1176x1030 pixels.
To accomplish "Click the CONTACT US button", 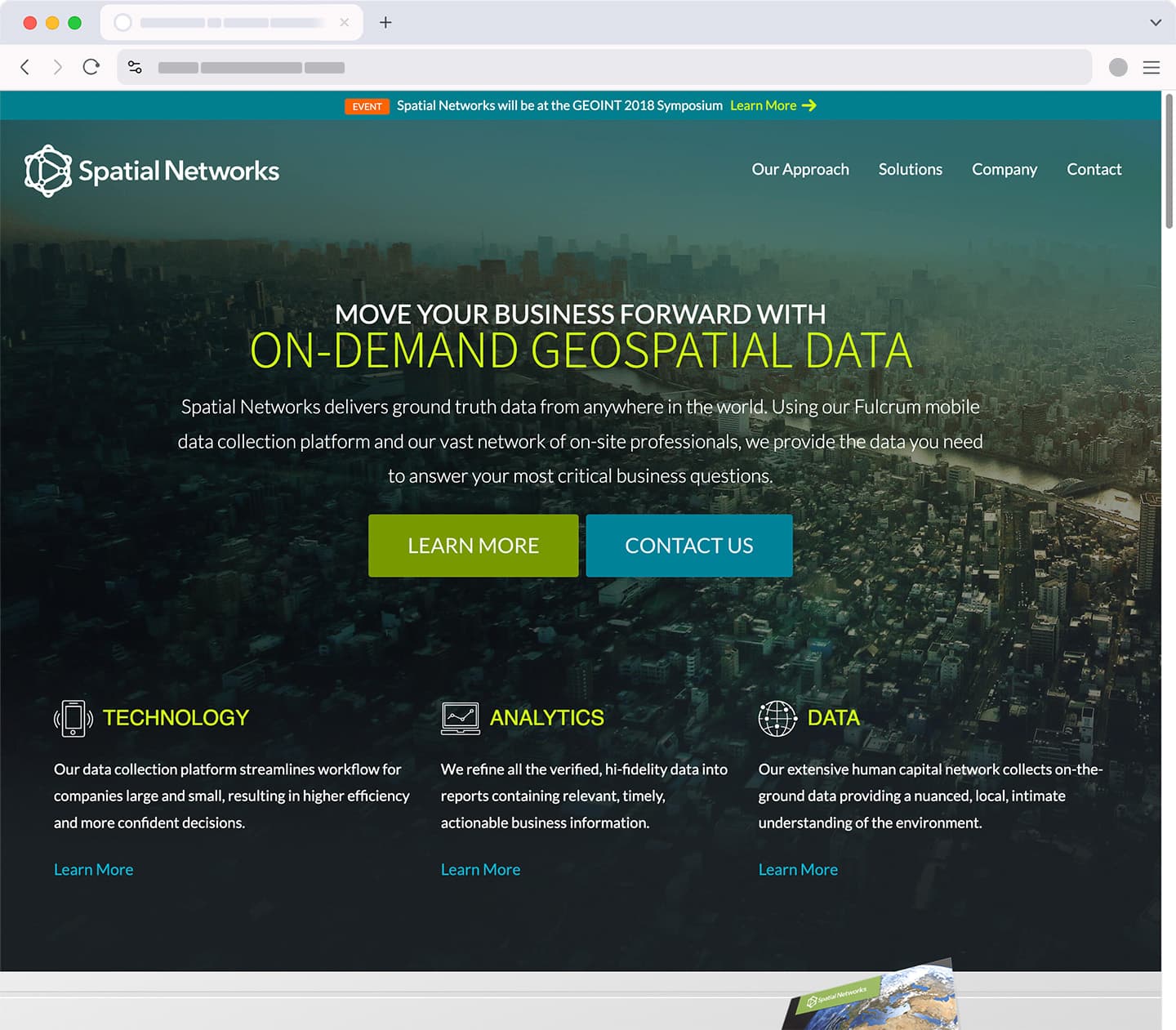I will [x=689, y=546].
